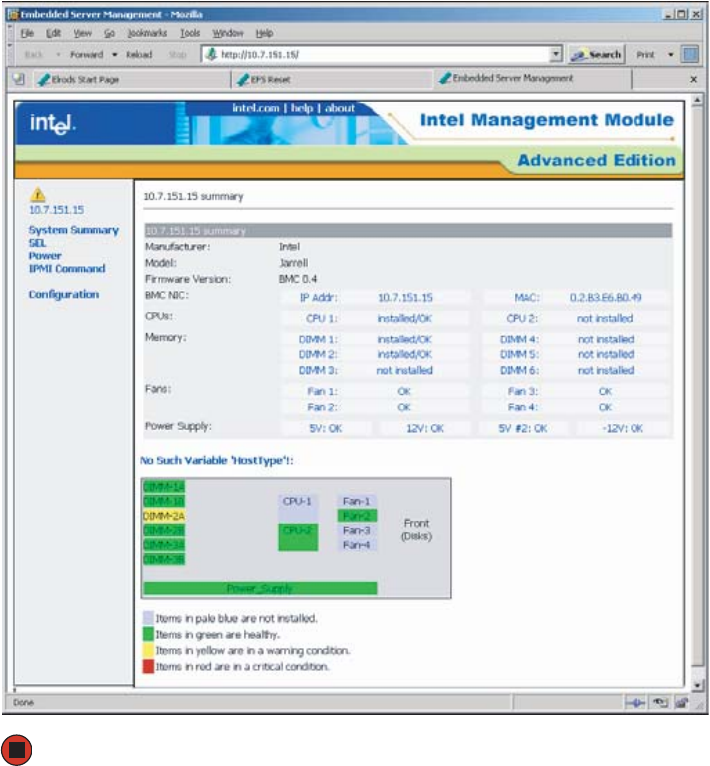The image size is (710, 766).
Task: Open the about link in banner
Action: 340,108
